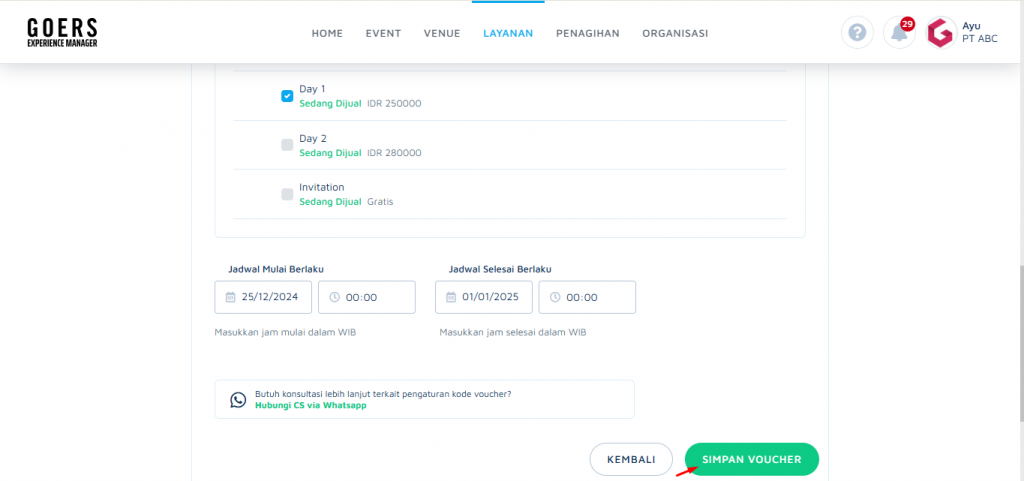Click the SIMPAN VOUCHER button
The height and width of the screenshot is (481, 1024).
(752, 459)
